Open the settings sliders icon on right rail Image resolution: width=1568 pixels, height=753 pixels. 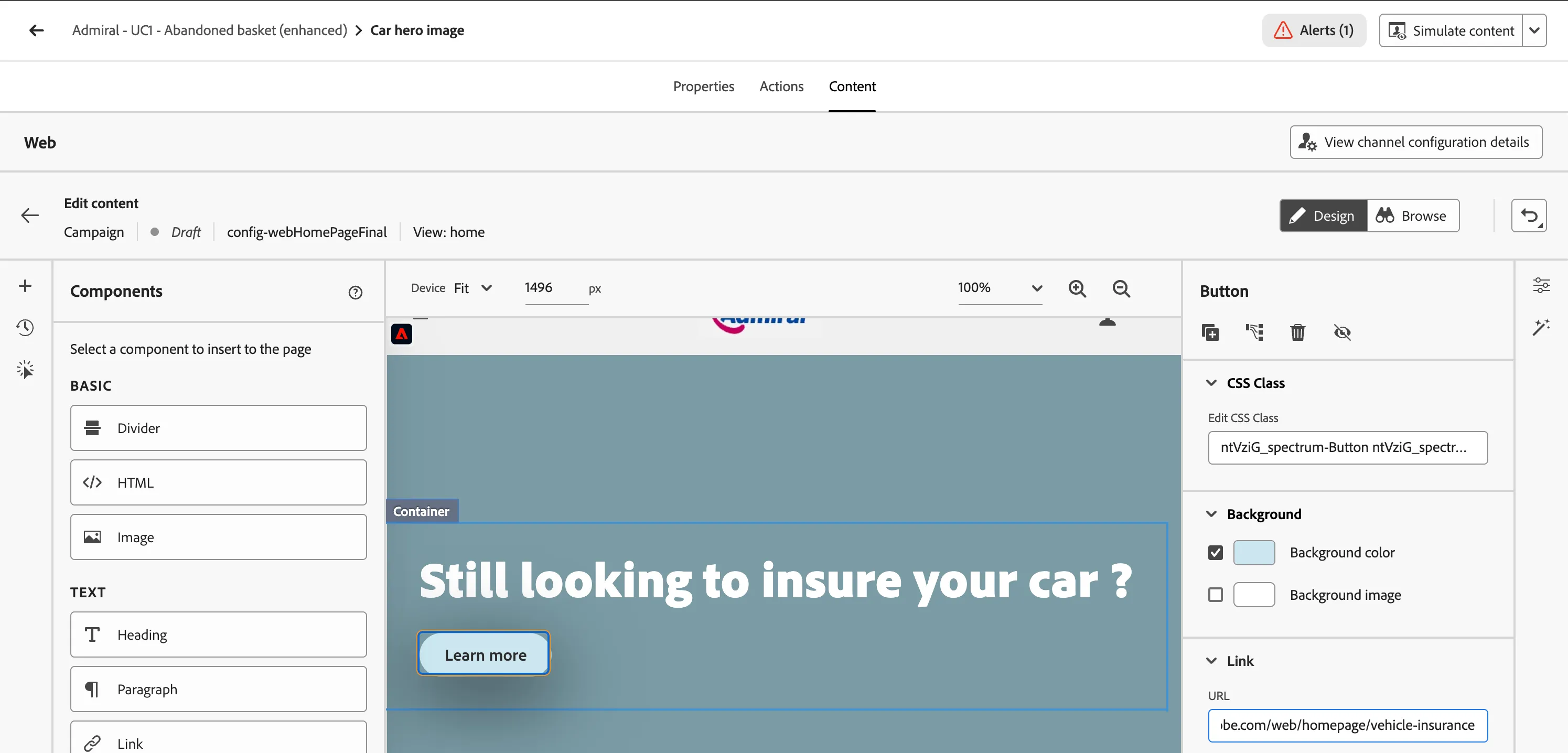tap(1541, 285)
